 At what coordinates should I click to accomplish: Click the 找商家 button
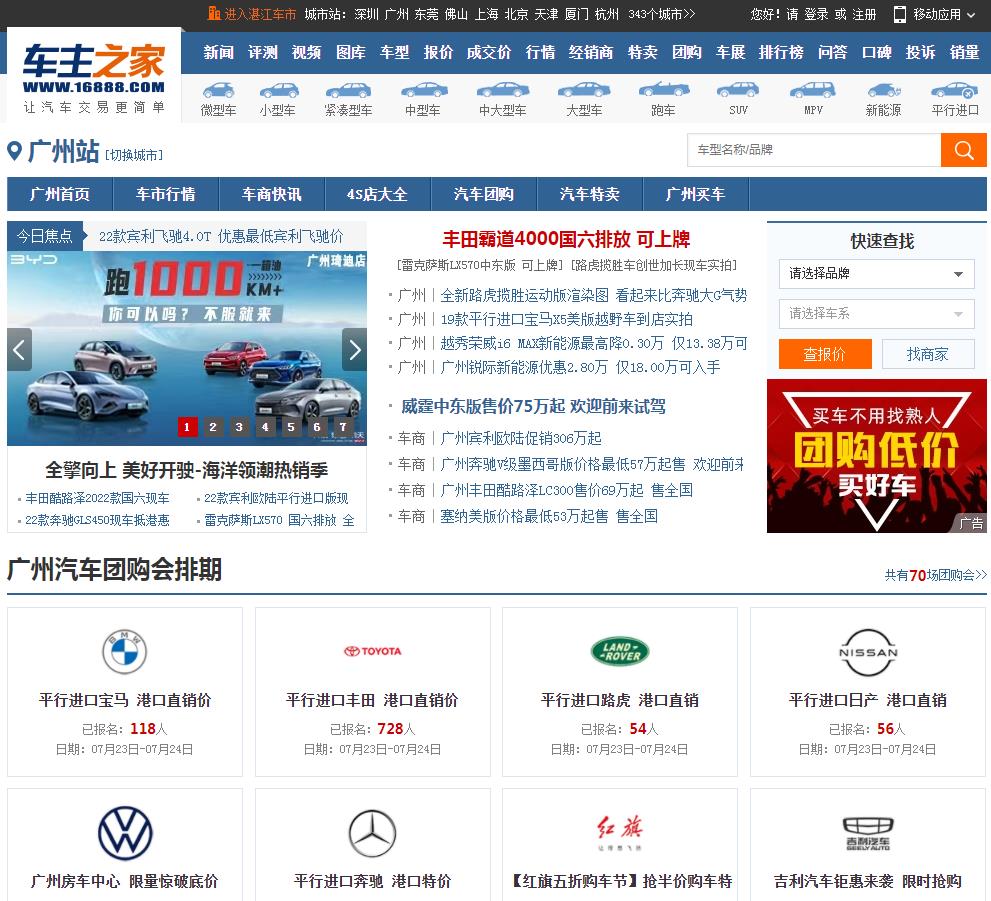pos(928,354)
